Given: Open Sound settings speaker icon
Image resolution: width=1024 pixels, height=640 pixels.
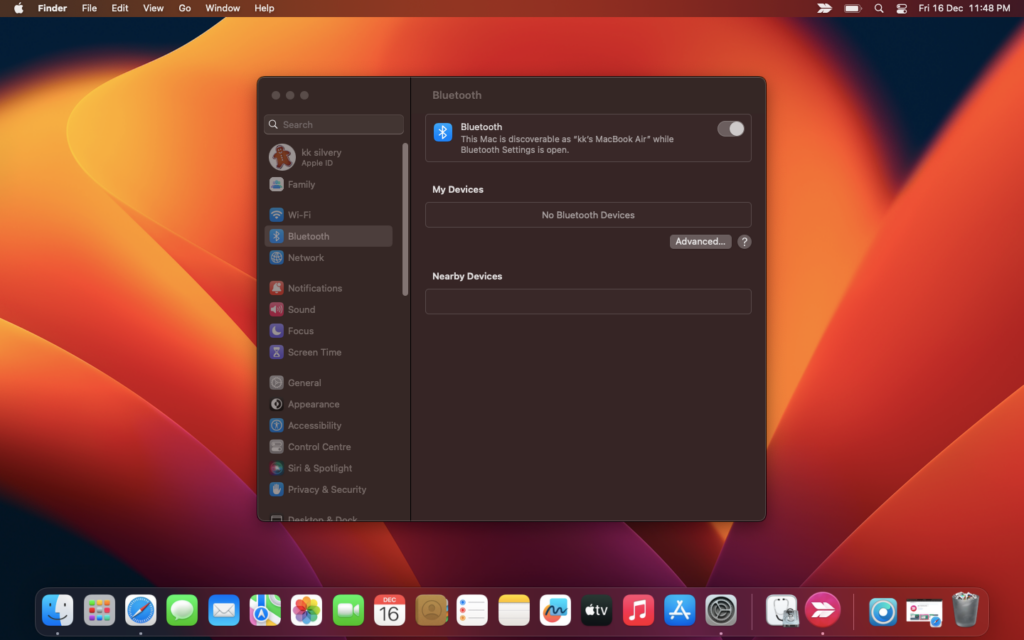Looking at the screenshot, I should pyautogui.click(x=276, y=309).
